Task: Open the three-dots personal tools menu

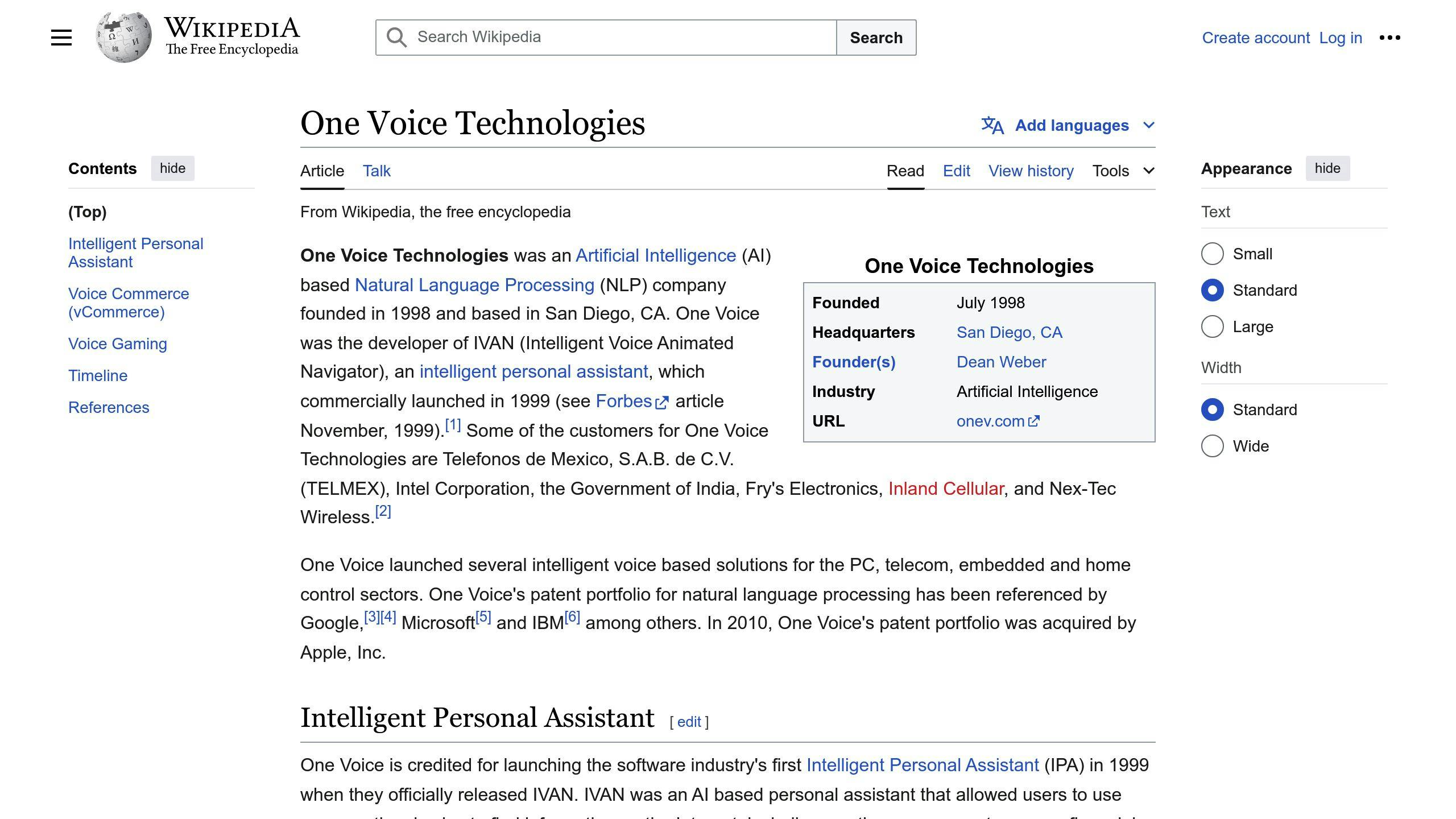Action: [1389, 38]
